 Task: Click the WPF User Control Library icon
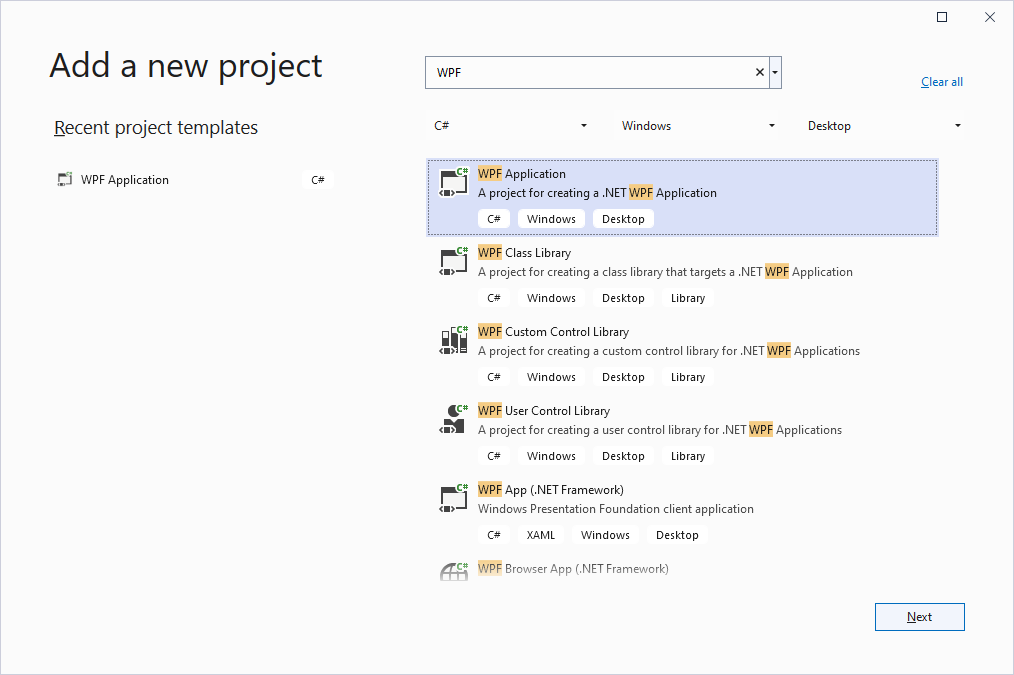click(x=454, y=420)
